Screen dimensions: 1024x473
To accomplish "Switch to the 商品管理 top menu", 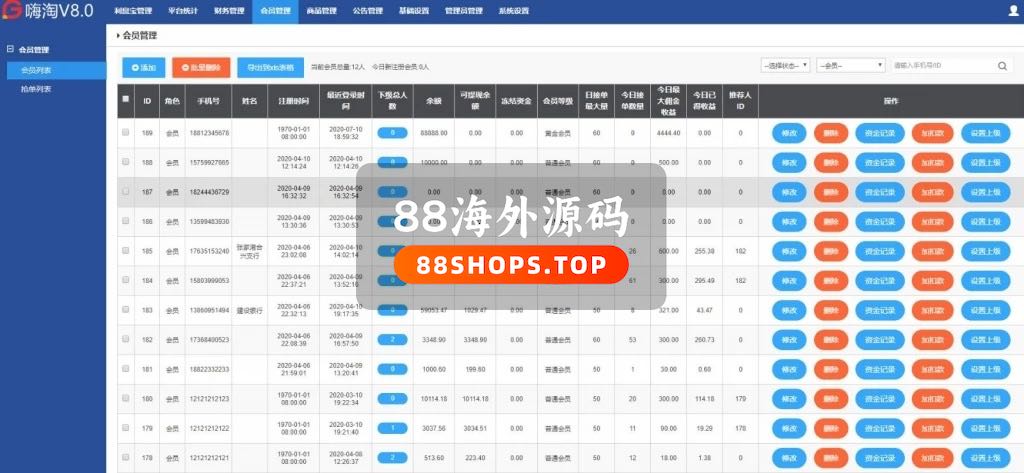I will (x=321, y=11).
